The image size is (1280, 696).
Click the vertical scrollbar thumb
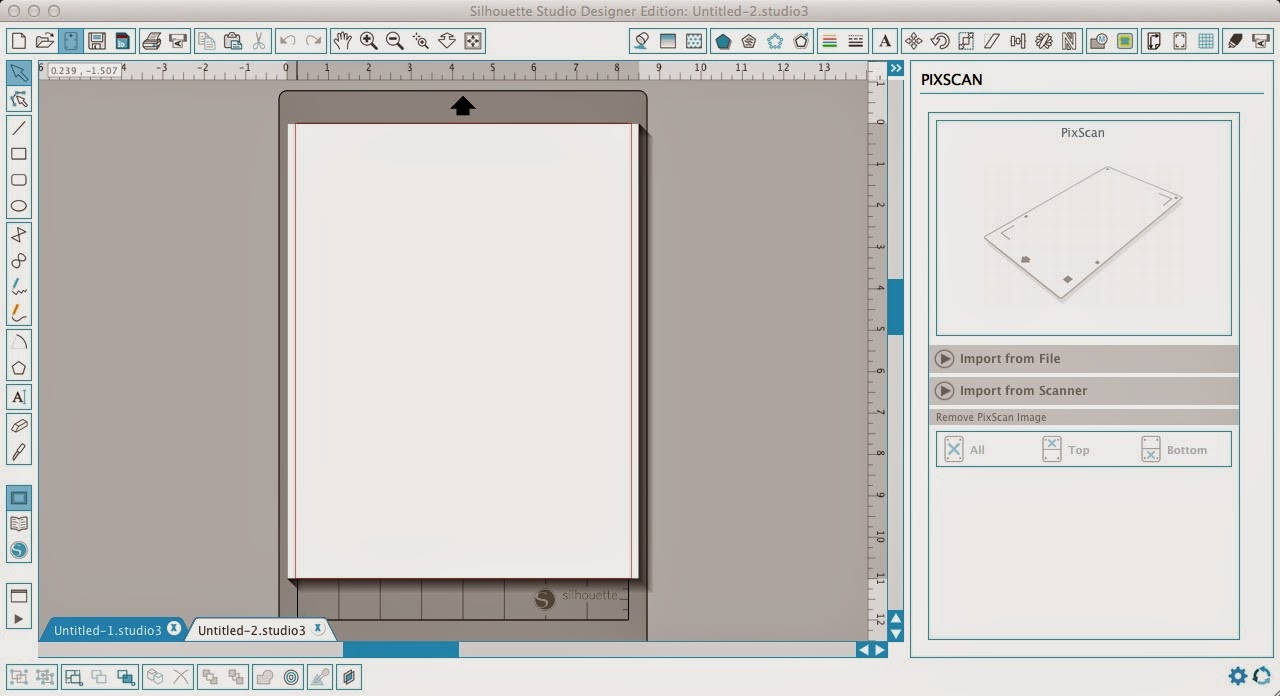pos(895,307)
